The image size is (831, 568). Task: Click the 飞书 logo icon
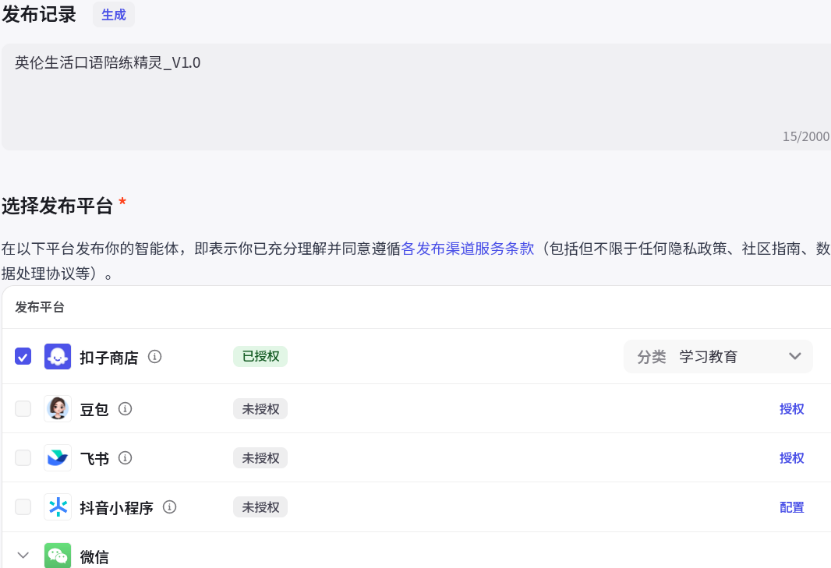tap(58, 458)
